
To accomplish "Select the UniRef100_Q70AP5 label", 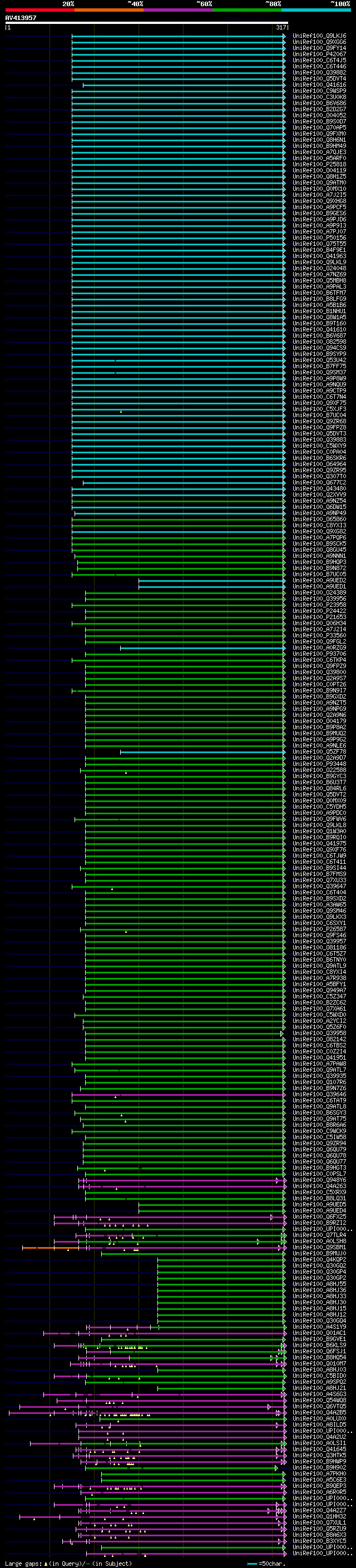I will (x=319, y=128).
